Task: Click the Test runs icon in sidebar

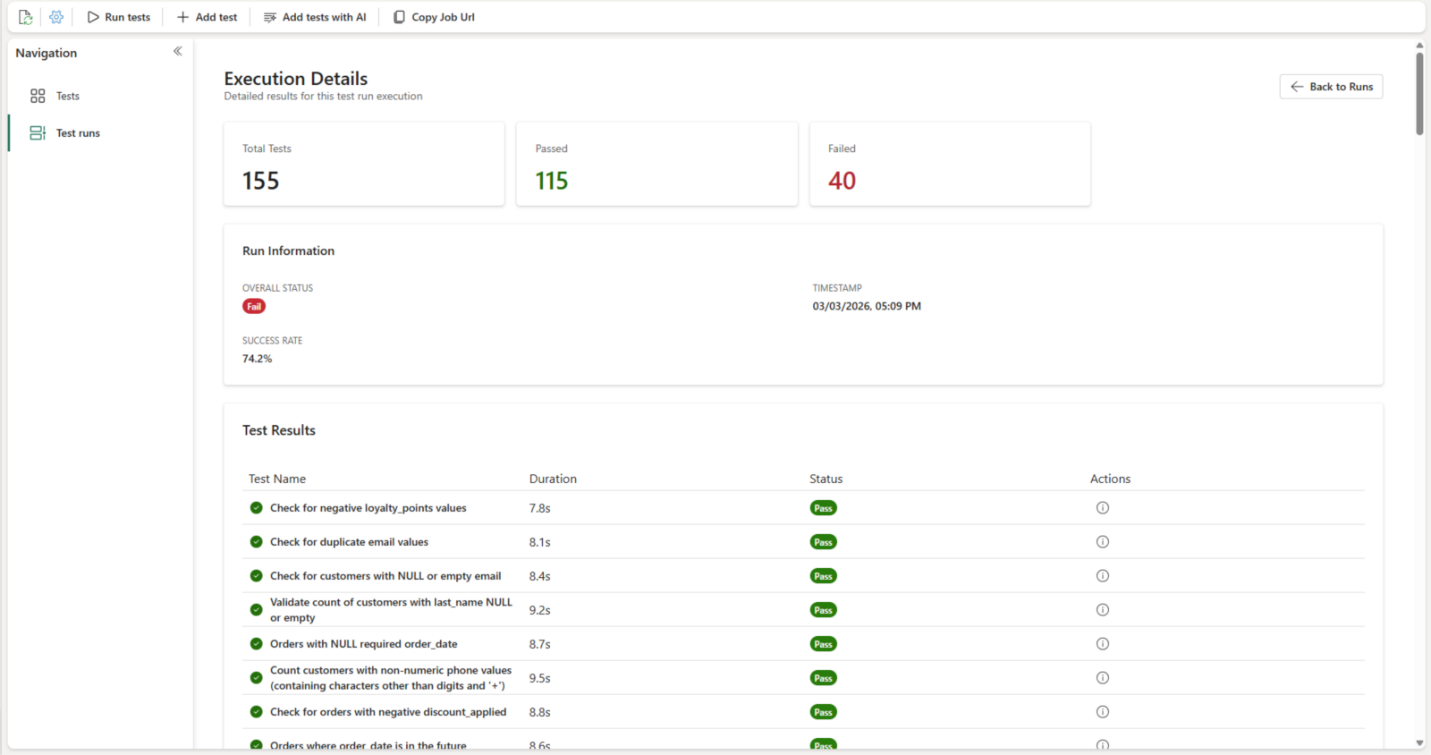Action: (38, 132)
